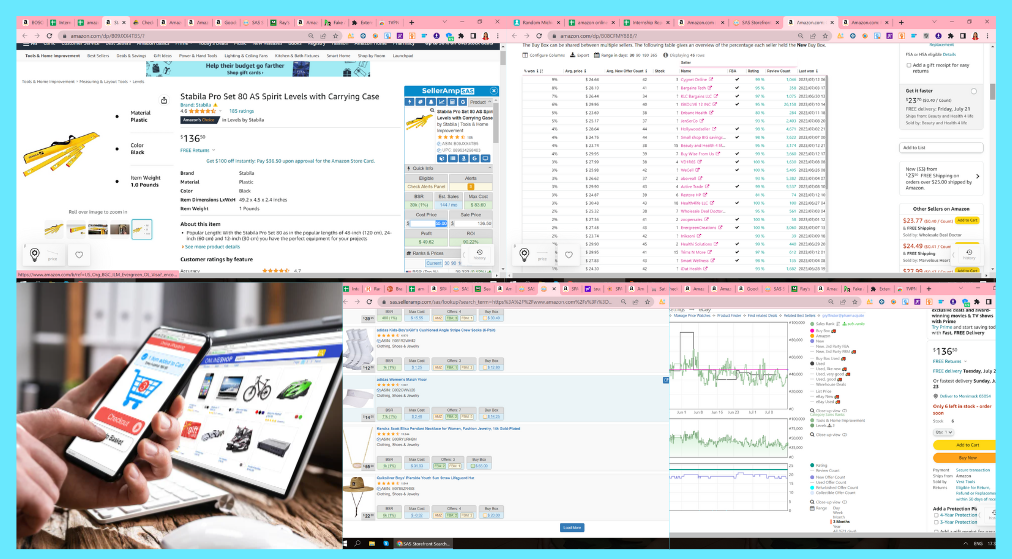Open Qty dropdown in bottom-right Amazon pane
Image resolution: width=1012 pixels, height=559 pixels.
point(944,432)
